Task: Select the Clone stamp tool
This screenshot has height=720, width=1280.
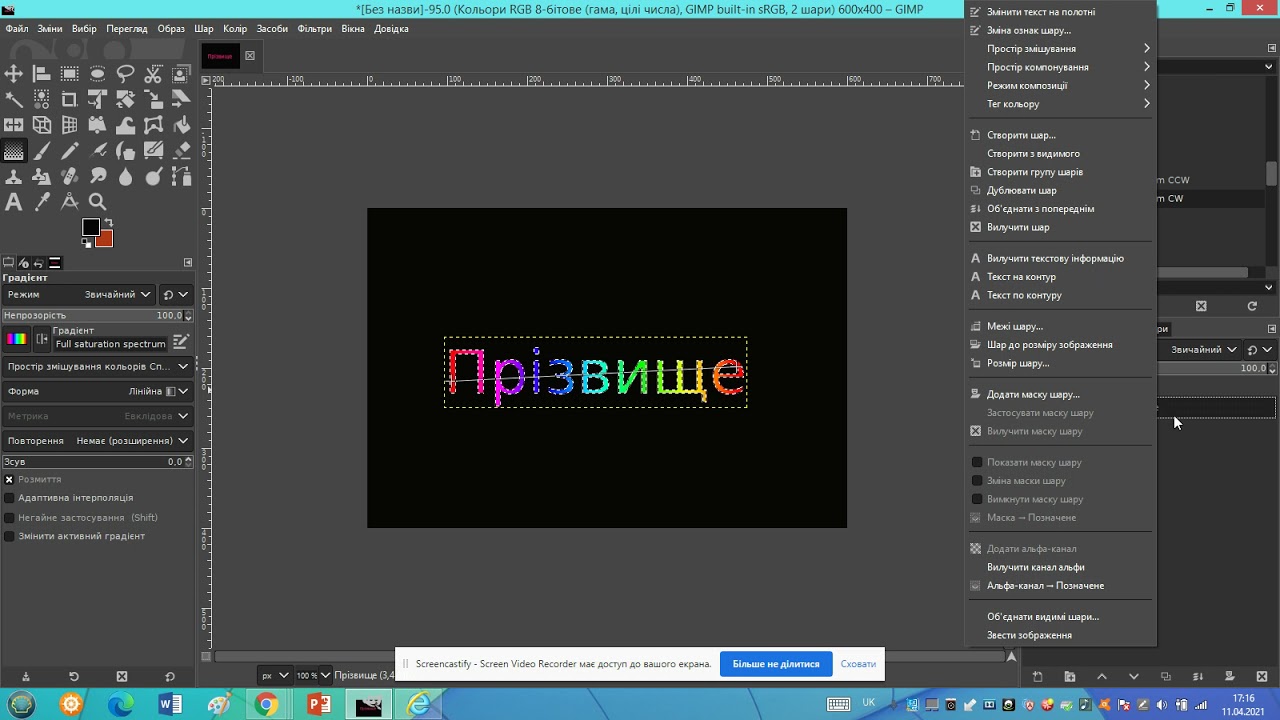Action: click(x=14, y=177)
